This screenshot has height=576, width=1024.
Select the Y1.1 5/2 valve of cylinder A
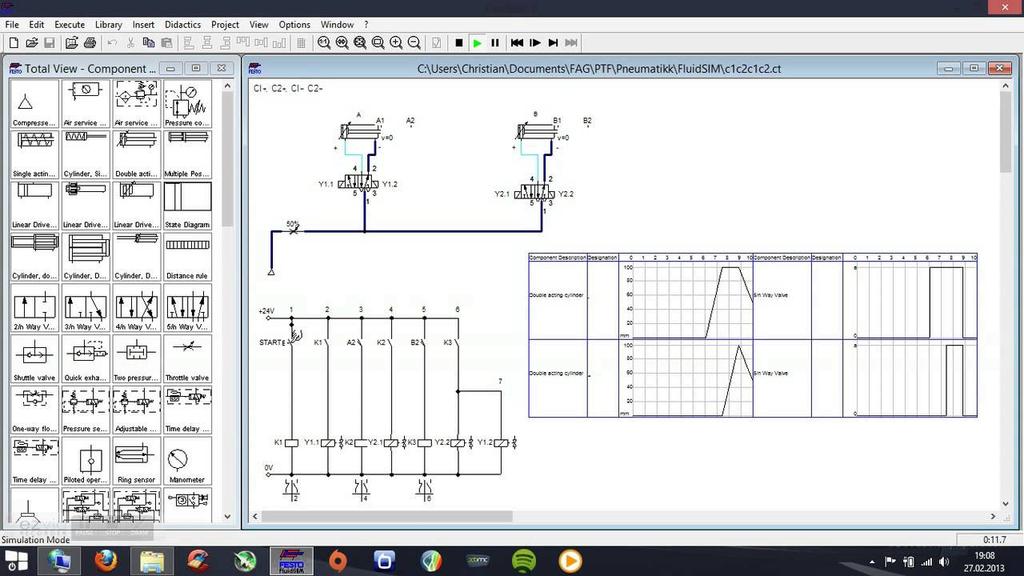(359, 184)
